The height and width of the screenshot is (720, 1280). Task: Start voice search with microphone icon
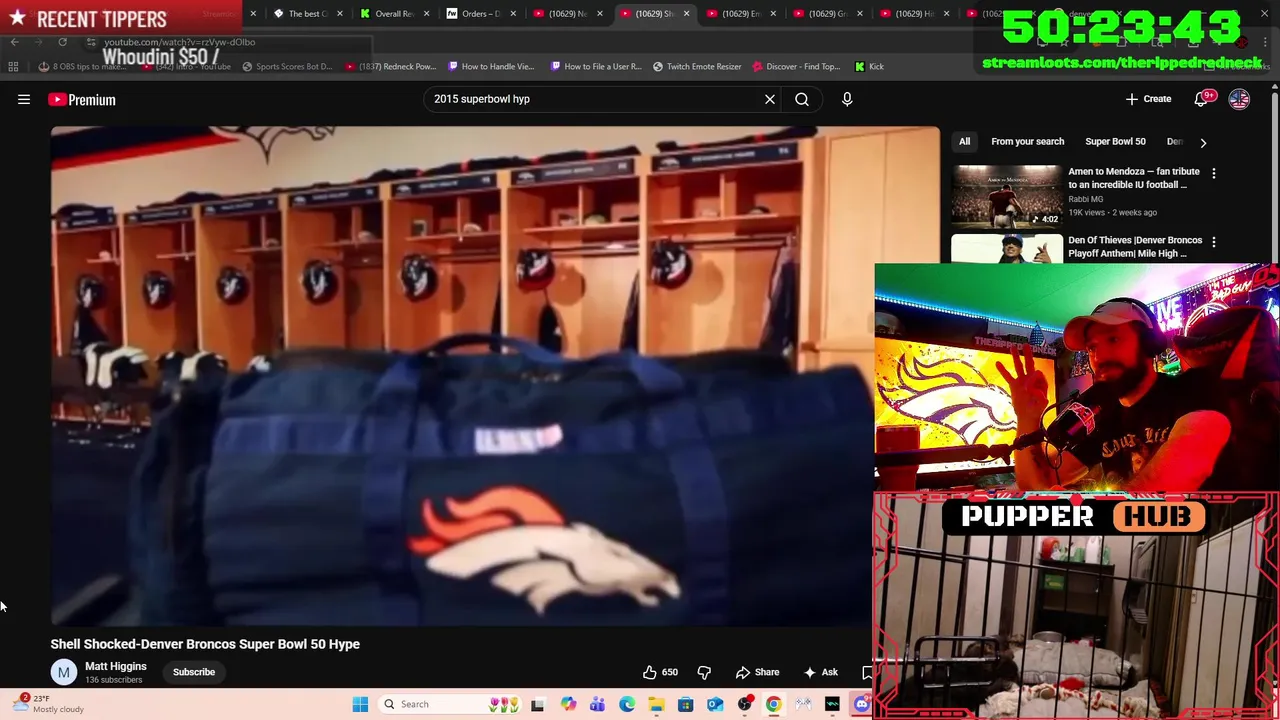(x=847, y=99)
